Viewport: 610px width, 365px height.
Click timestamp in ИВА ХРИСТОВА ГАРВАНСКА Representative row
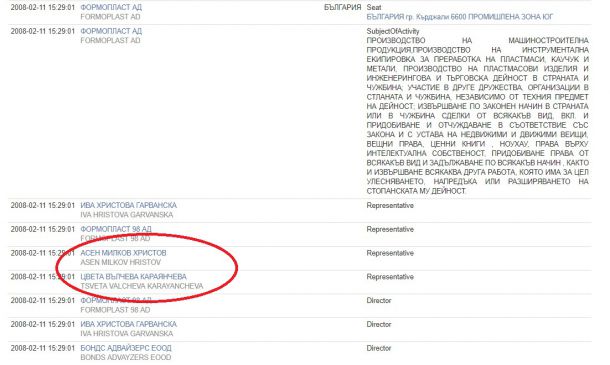(42, 205)
